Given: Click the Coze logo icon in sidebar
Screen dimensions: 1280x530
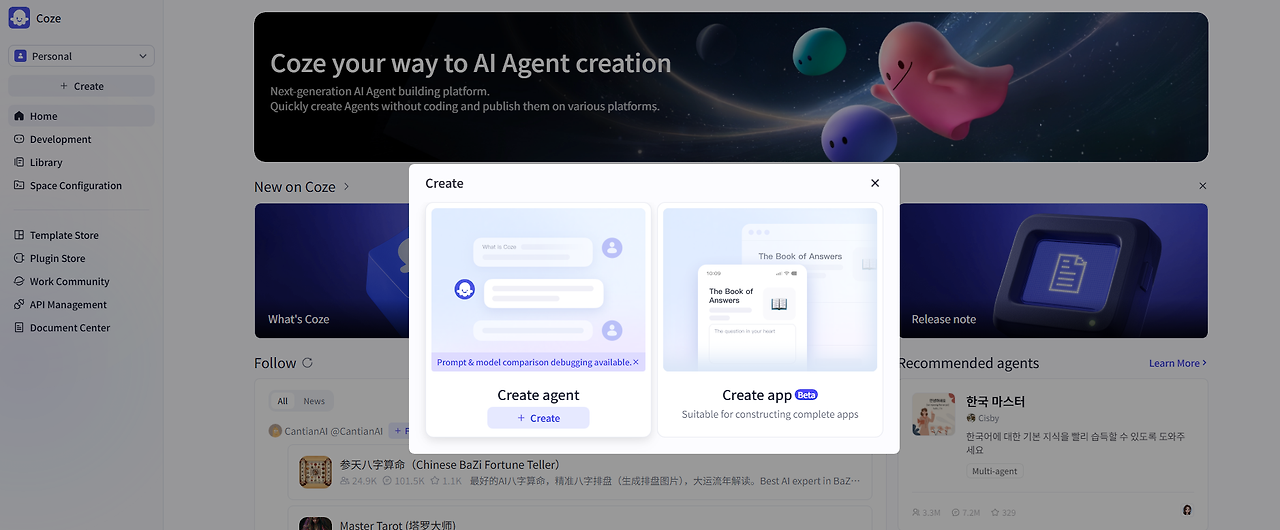Looking at the screenshot, I should pyautogui.click(x=20, y=19).
